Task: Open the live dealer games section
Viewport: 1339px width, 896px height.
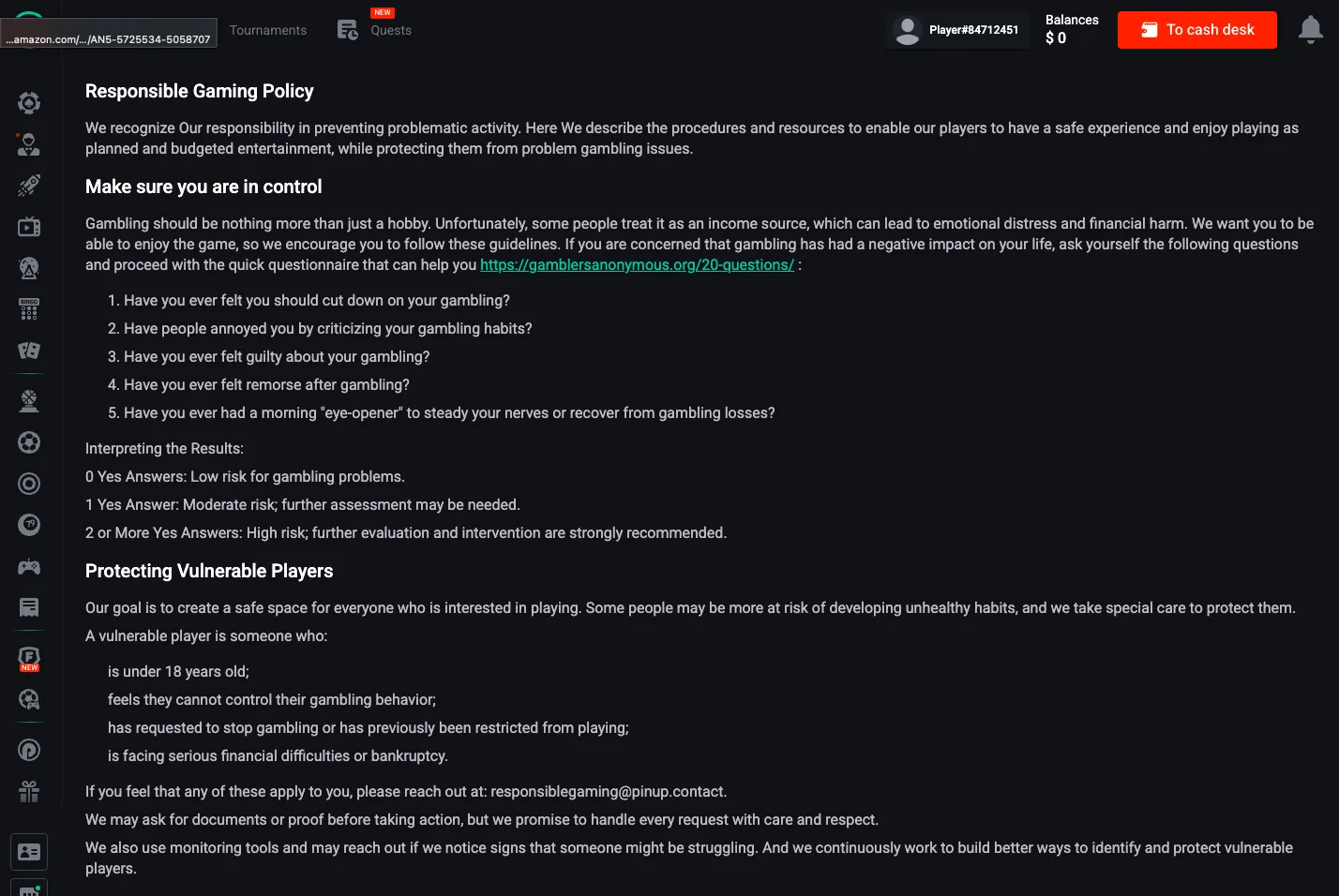Action: 28,144
